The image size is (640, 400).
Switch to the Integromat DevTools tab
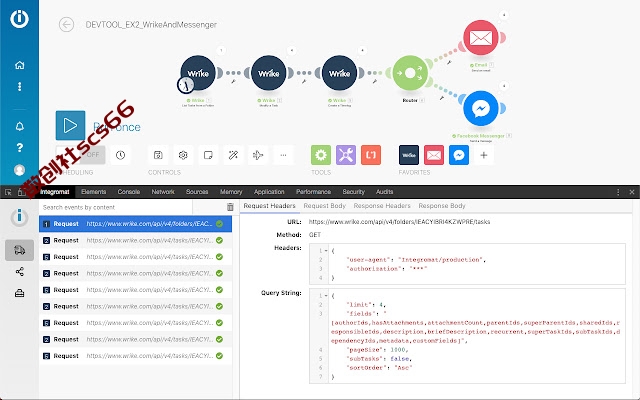(x=55, y=192)
